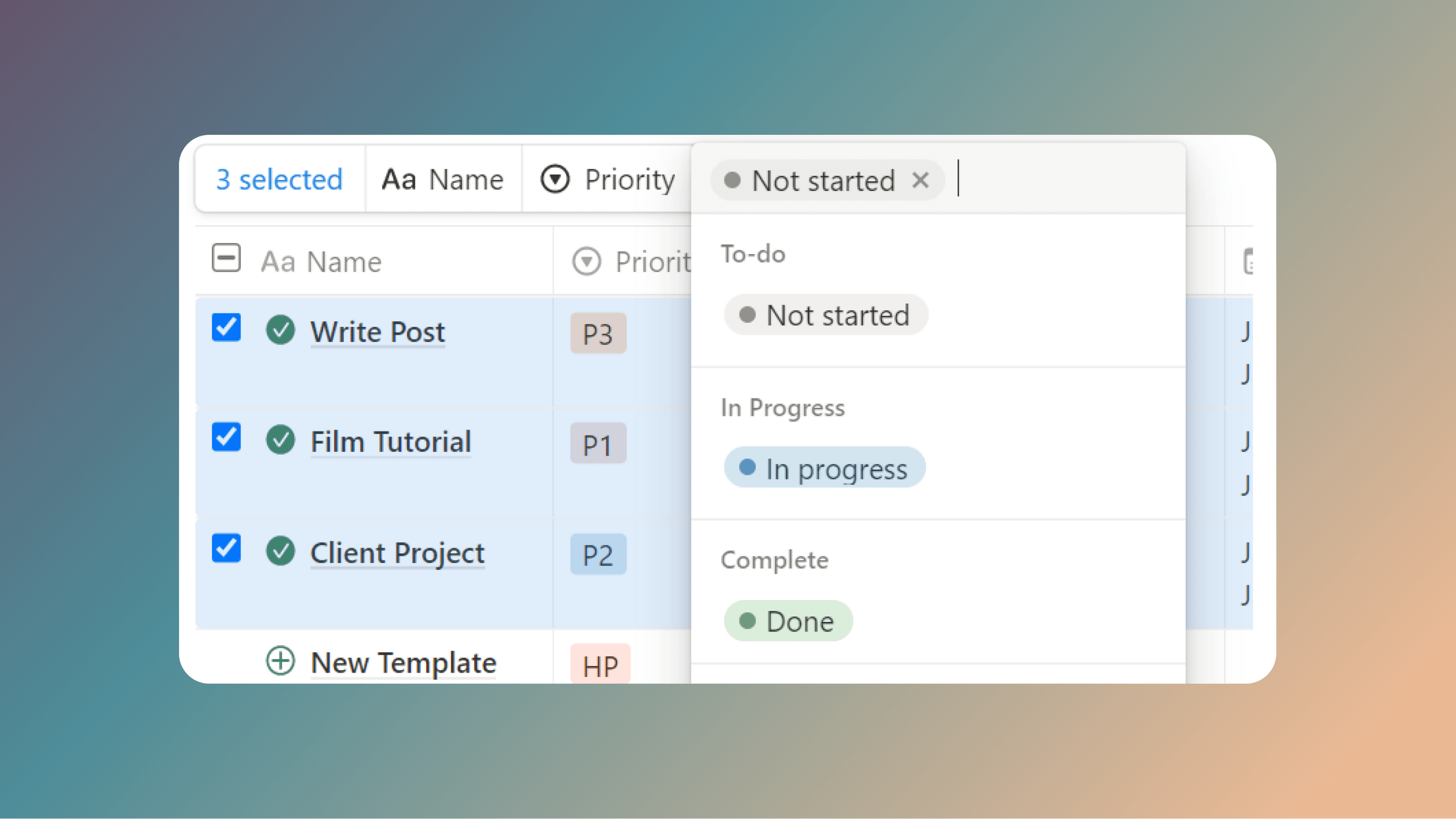This screenshot has height=819, width=1456.
Task: Click the plus icon beside New Template
Action: (281, 661)
